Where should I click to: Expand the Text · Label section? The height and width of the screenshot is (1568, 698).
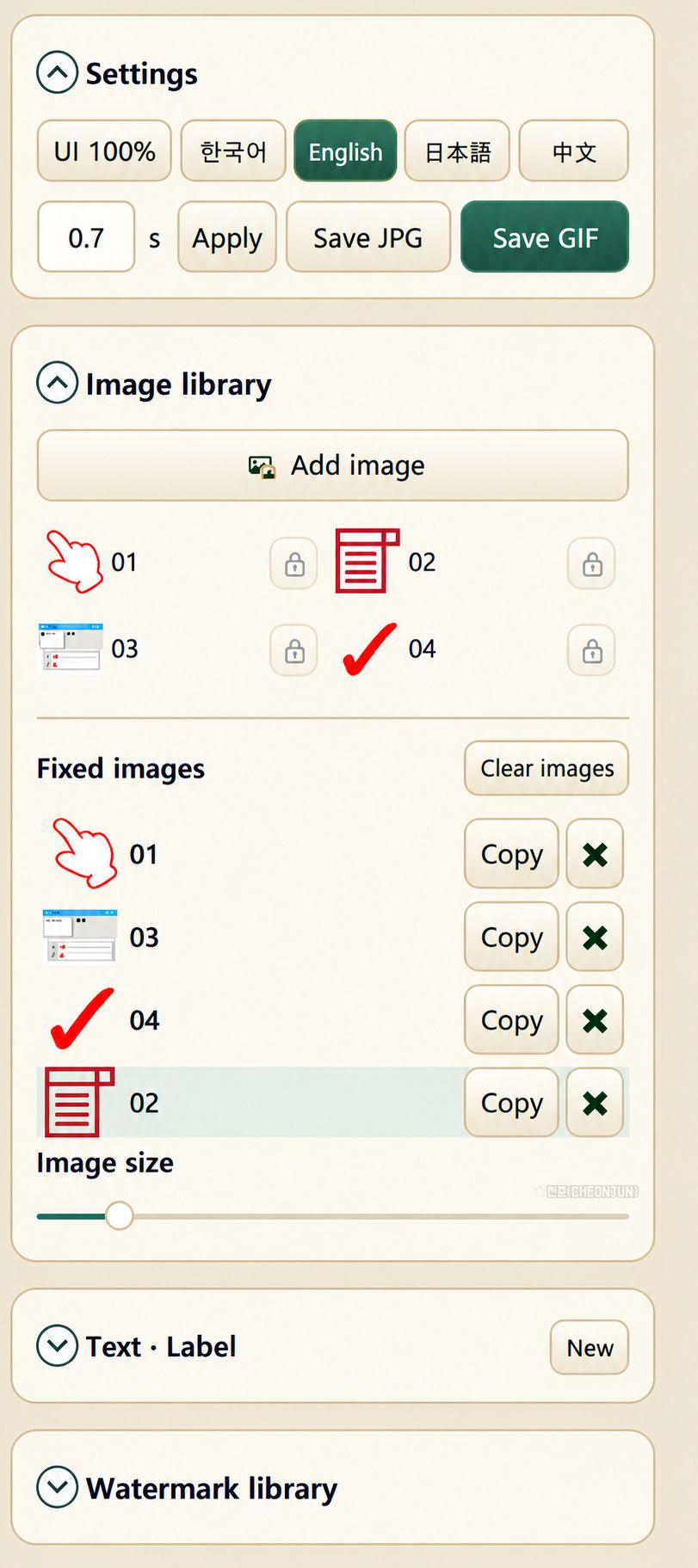58,1345
